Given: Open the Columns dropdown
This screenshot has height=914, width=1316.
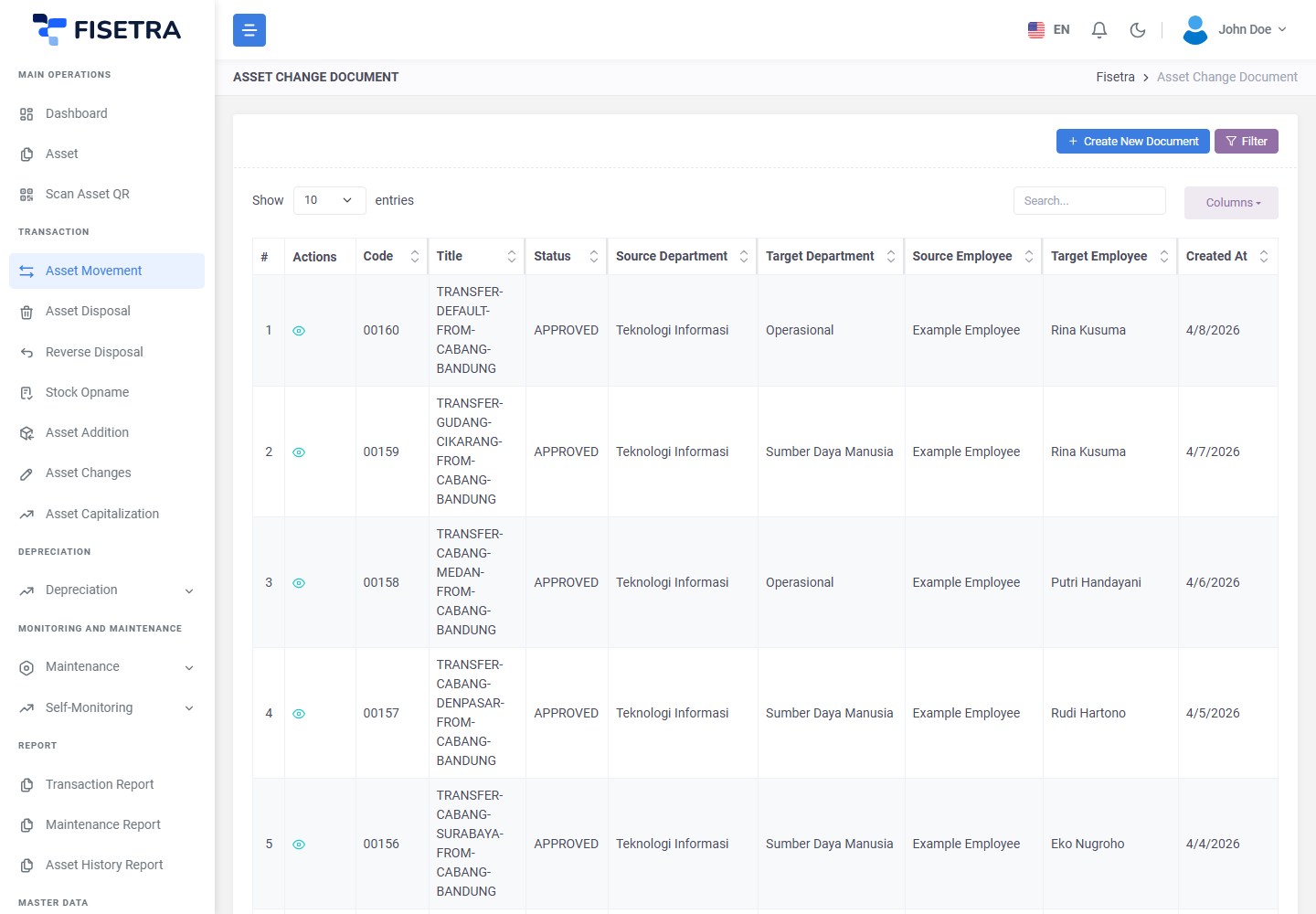Looking at the screenshot, I should click(1231, 203).
